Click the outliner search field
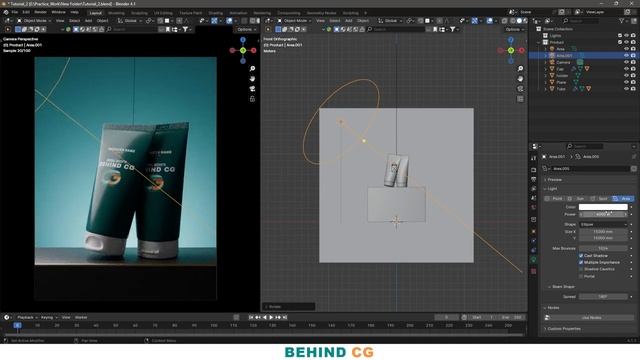Viewport: 640px width, 360px height. pos(580,20)
